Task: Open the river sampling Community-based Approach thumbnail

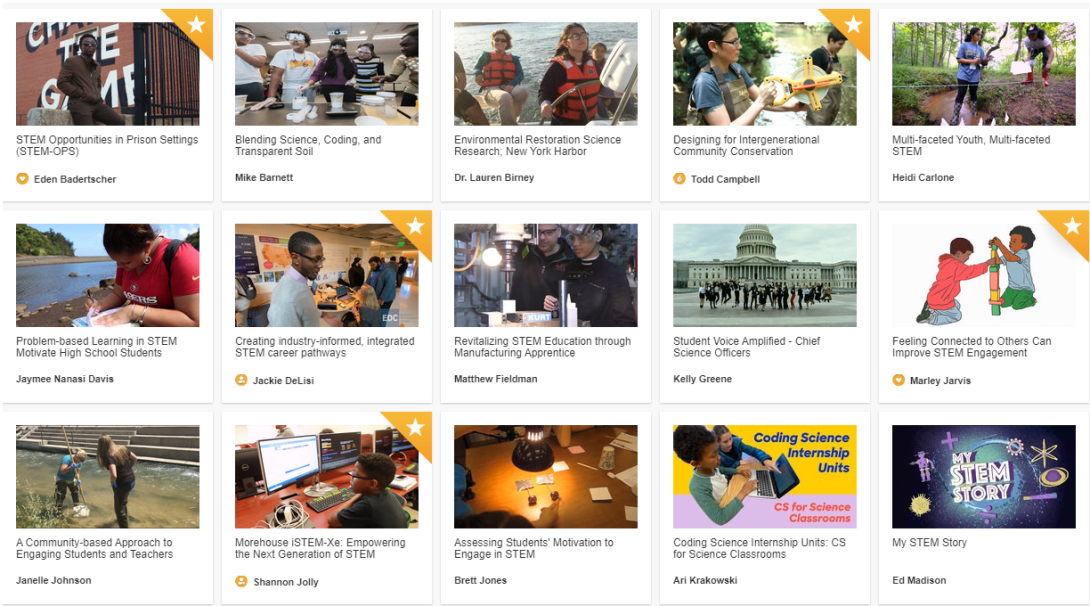Action: pos(108,477)
